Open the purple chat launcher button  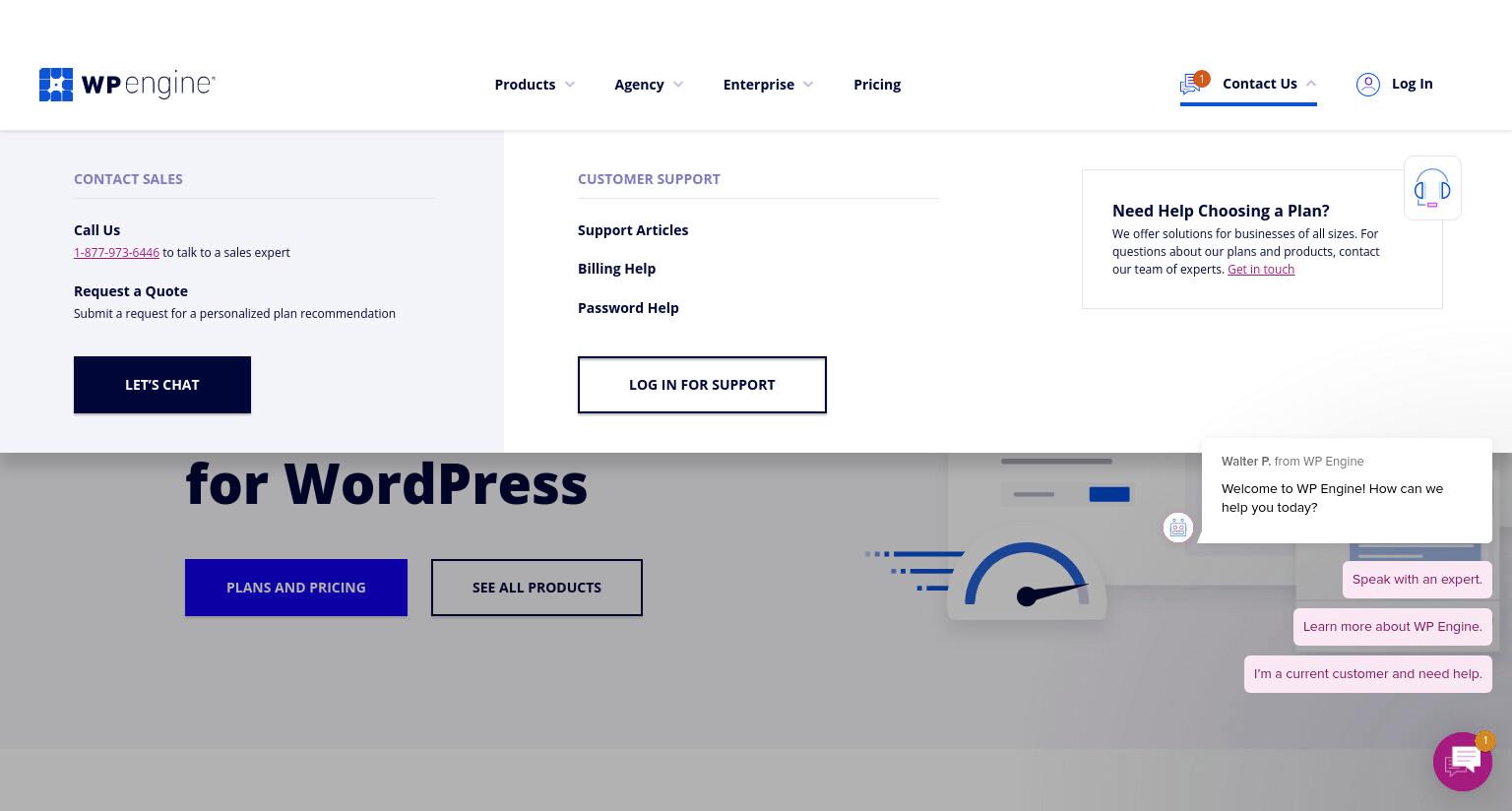1463,761
